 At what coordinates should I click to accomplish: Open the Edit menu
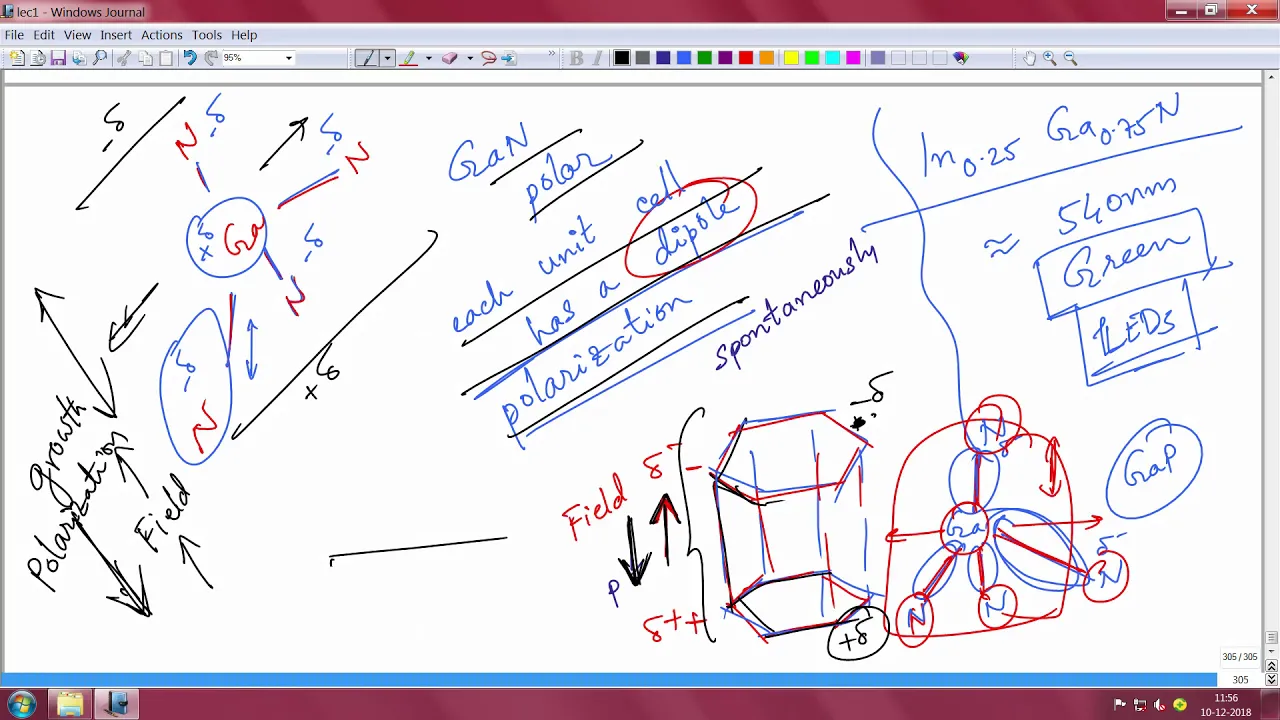(x=44, y=34)
